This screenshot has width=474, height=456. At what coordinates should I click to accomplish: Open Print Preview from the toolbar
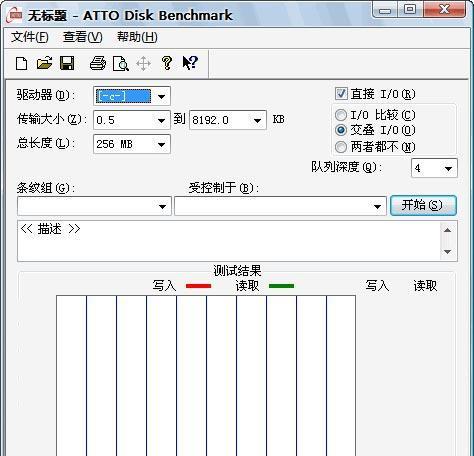point(121,63)
